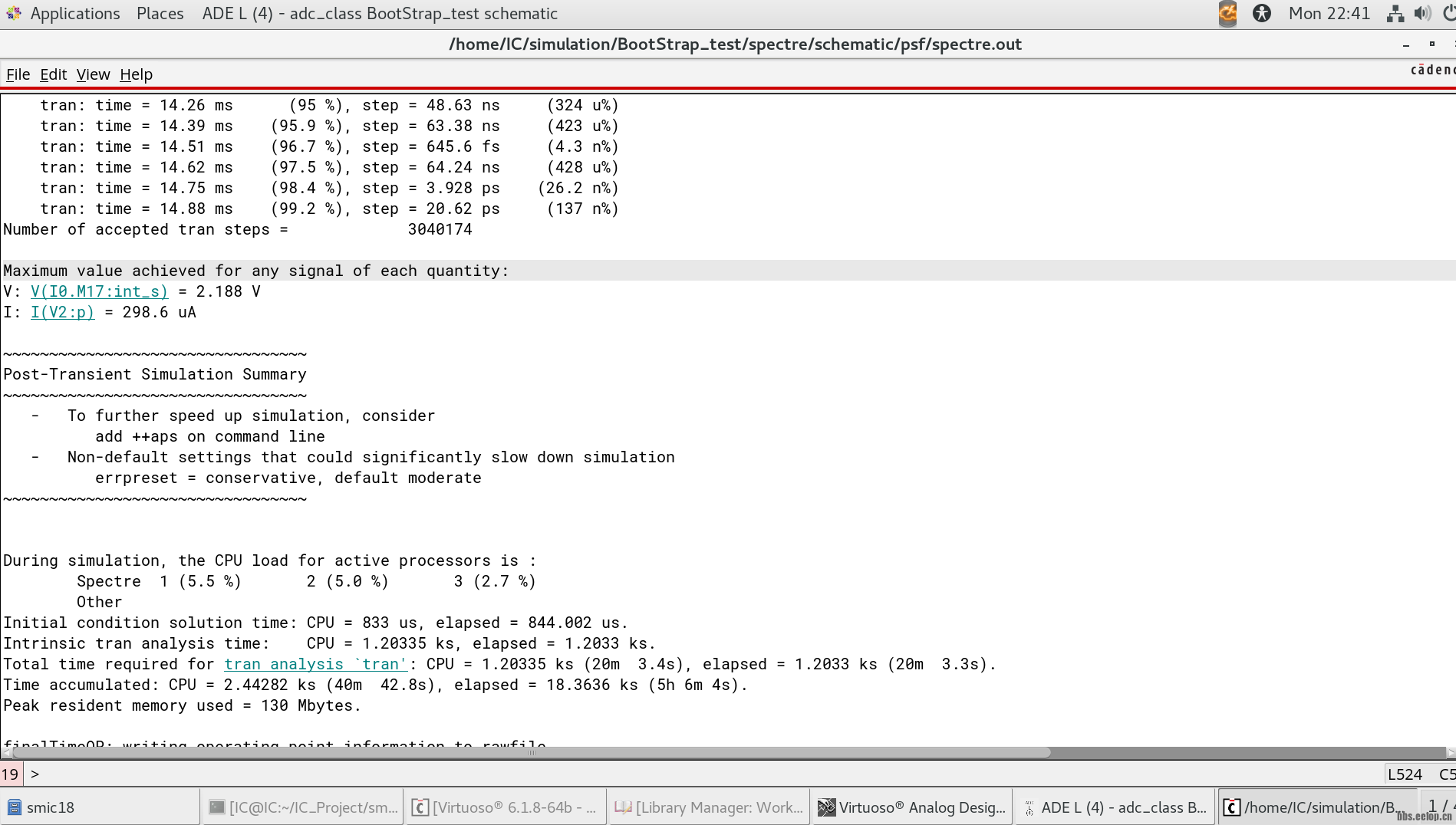Viewport: 1456px width, 825px height.
Task: Open the View menu
Action: coord(93,74)
